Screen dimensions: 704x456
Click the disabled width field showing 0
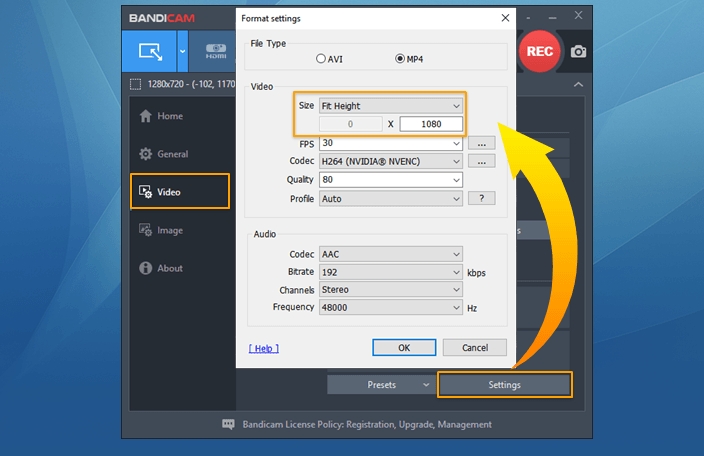[x=350, y=124]
